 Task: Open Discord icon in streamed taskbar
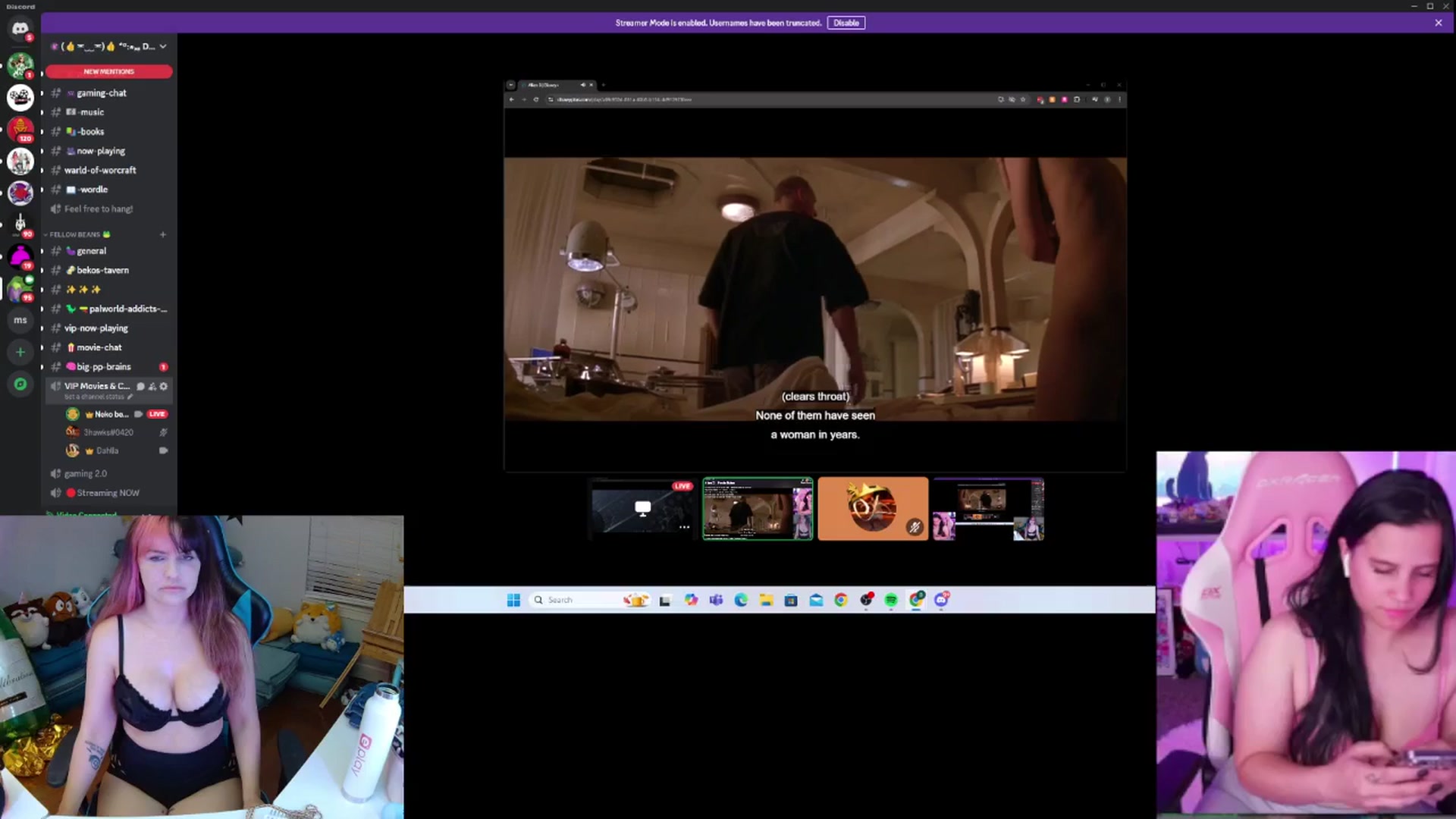[x=941, y=600]
